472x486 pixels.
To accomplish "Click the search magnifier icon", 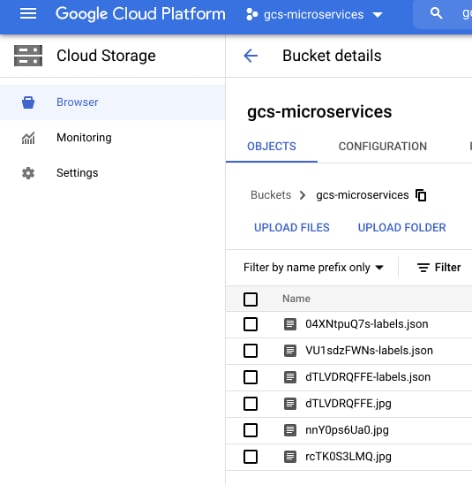I will click(436, 14).
